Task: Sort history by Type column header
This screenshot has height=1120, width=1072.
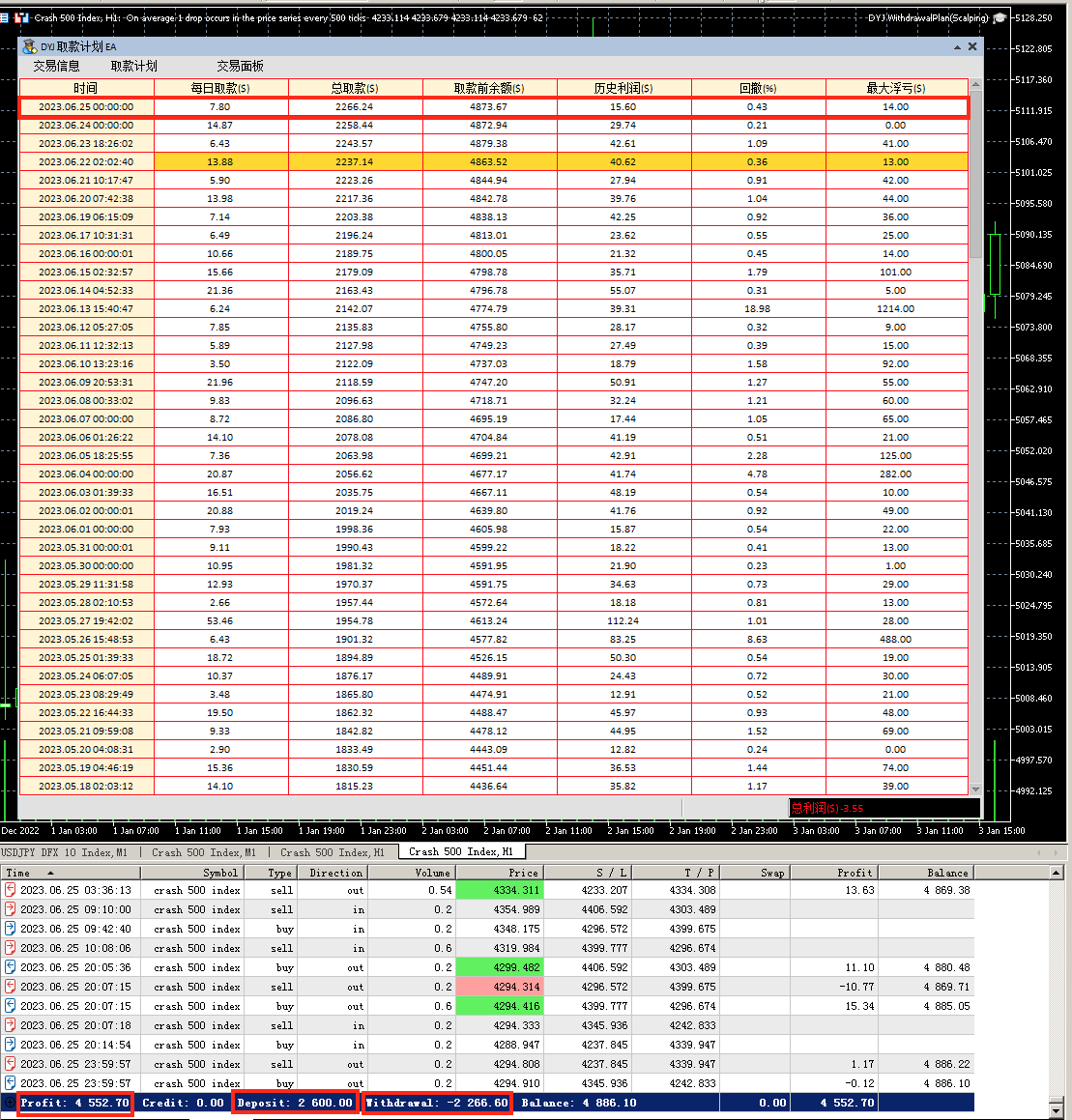Action: coord(270,873)
